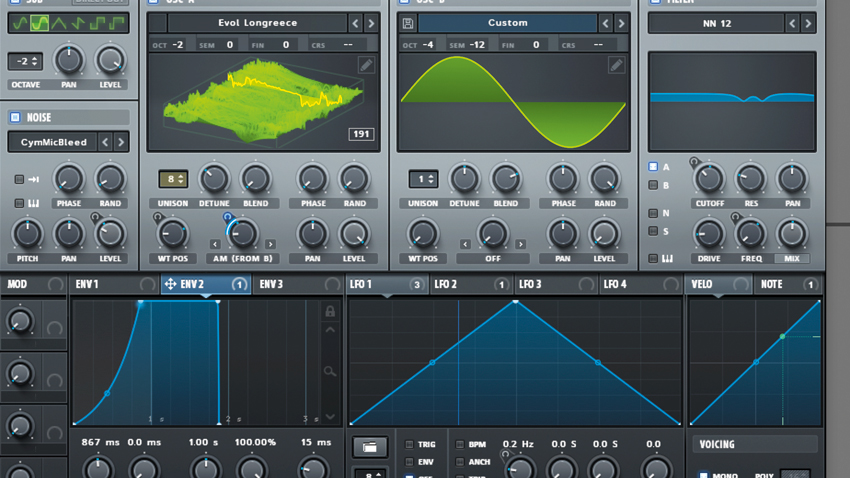Switch to the LFO 3 tab
Viewport: 850px width, 478px height.
click(556, 284)
